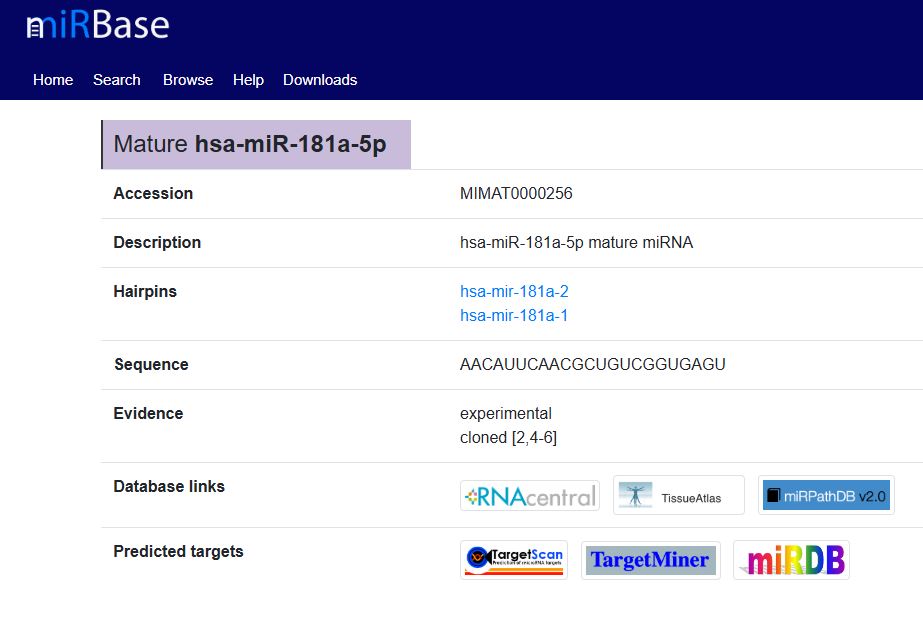Open the TissueAtlas database logo
The image size is (923, 631).
pos(678,495)
